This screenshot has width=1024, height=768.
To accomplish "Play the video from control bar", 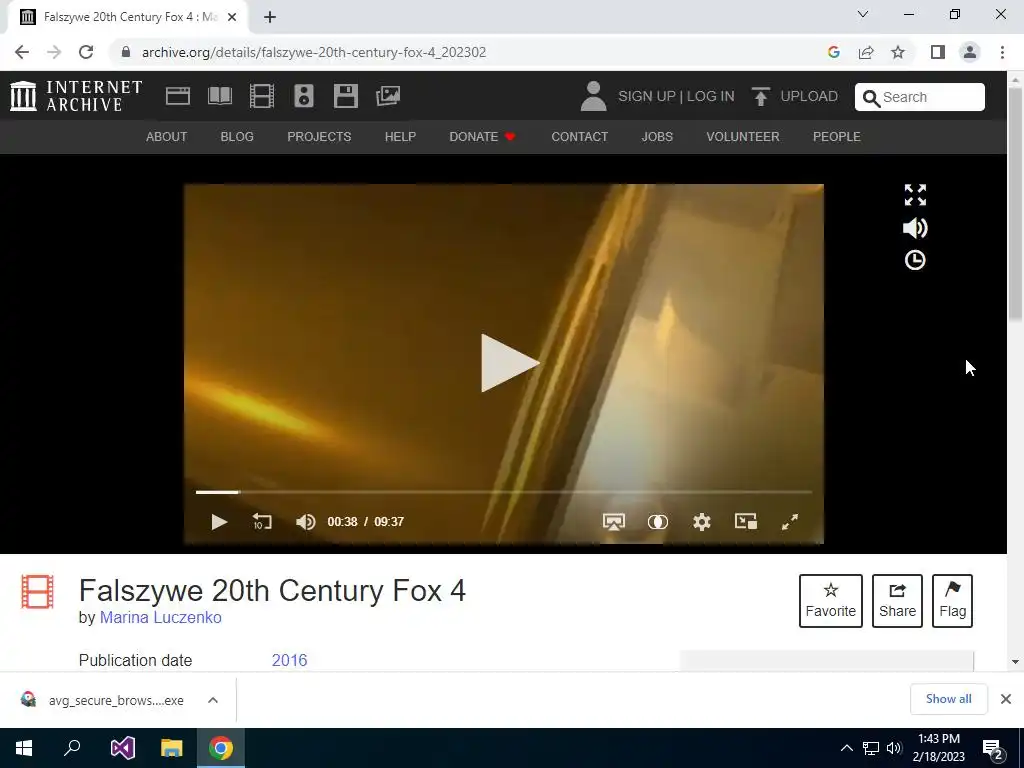I will (219, 522).
